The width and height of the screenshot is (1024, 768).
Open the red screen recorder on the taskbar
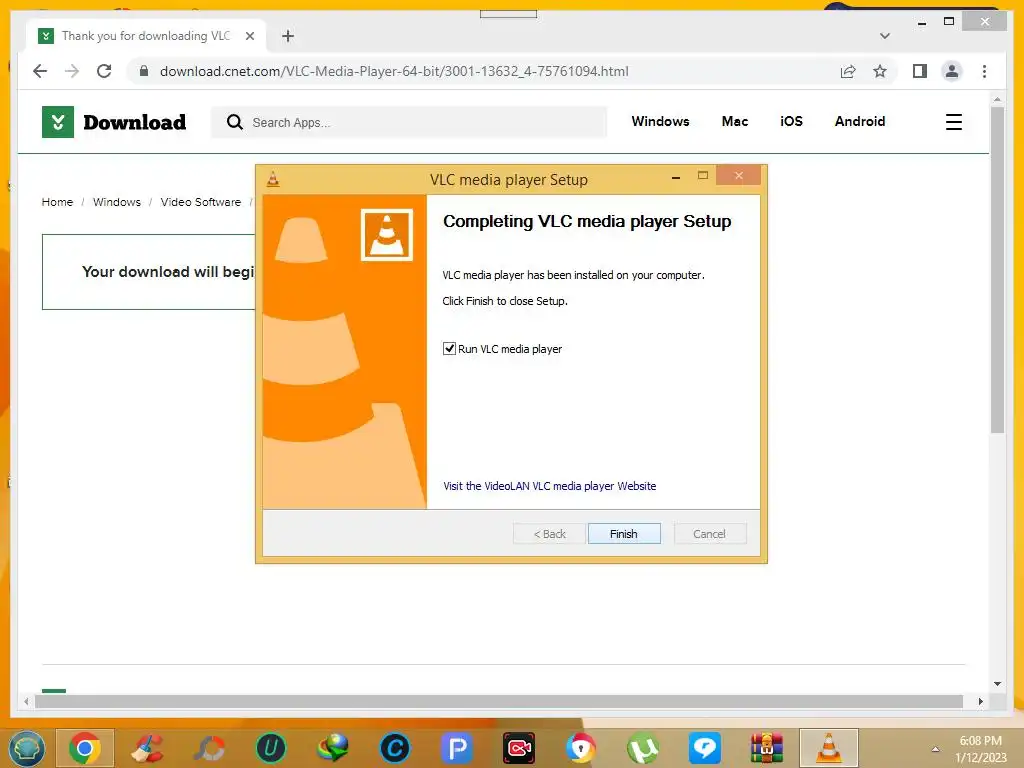coord(519,748)
